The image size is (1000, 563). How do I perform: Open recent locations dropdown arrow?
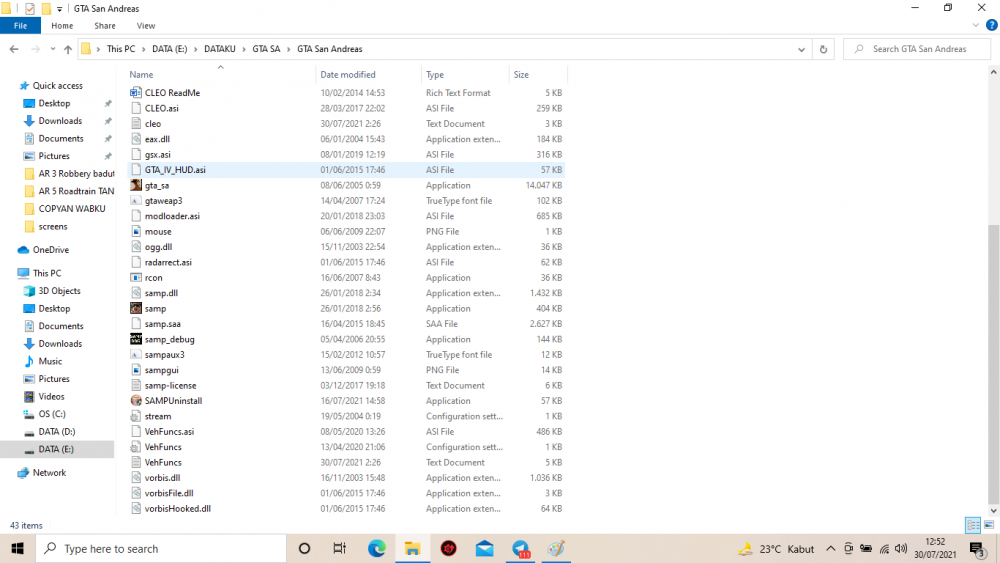point(52,49)
